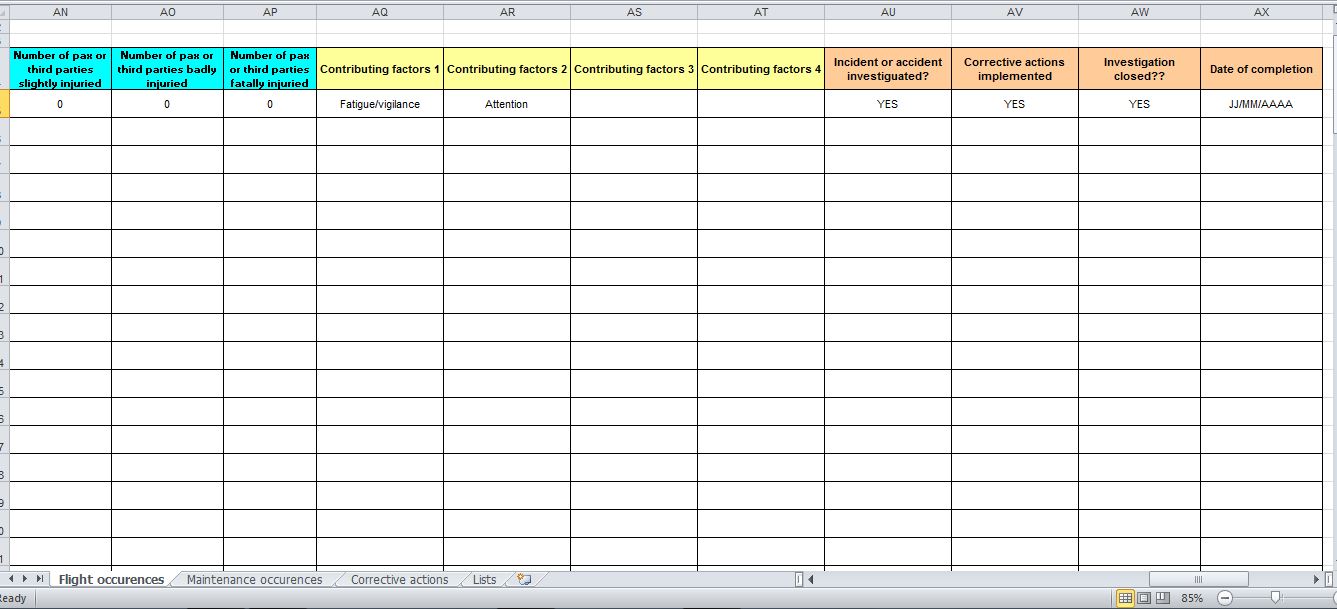Switch to Page Layout view
The image size is (1337, 609).
(1143, 598)
